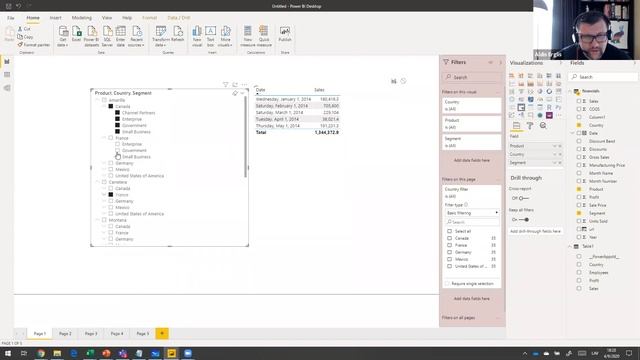Switch to the Insert ribbon tab
The image size is (640, 360).
pos(56,18)
